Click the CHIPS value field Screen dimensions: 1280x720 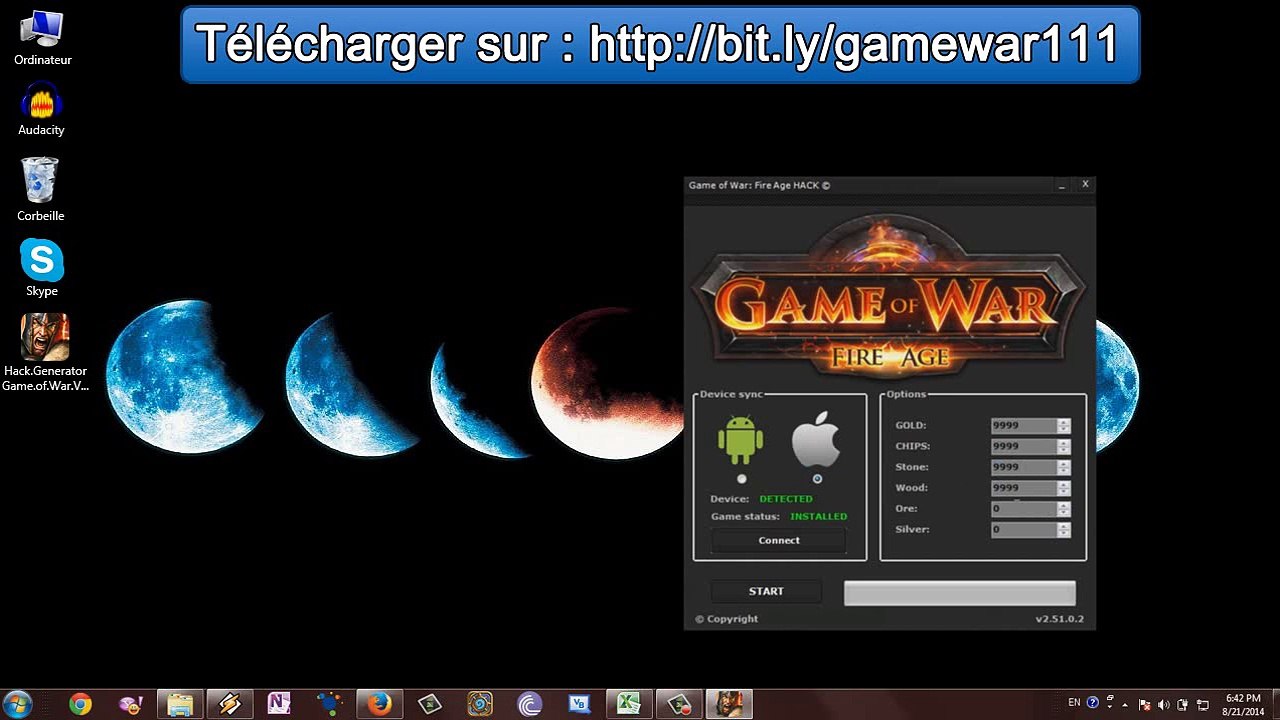[x=1024, y=446]
